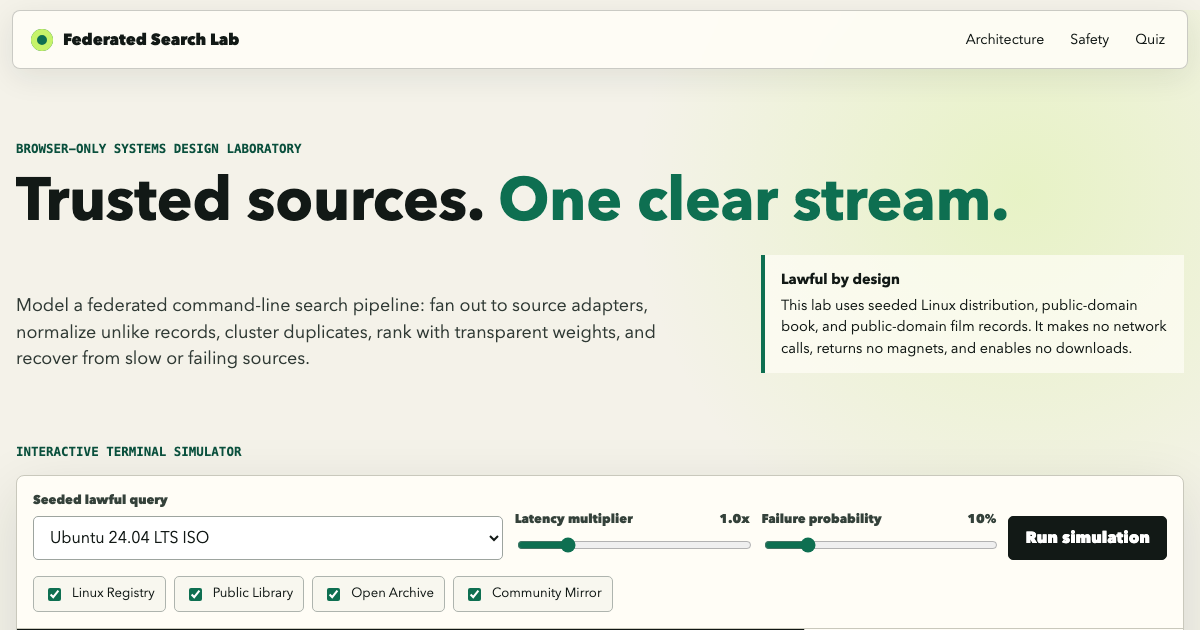The image size is (1200, 630).
Task: Click the 'Latency multiplier' label text
Action: pyautogui.click(x=574, y=519)
